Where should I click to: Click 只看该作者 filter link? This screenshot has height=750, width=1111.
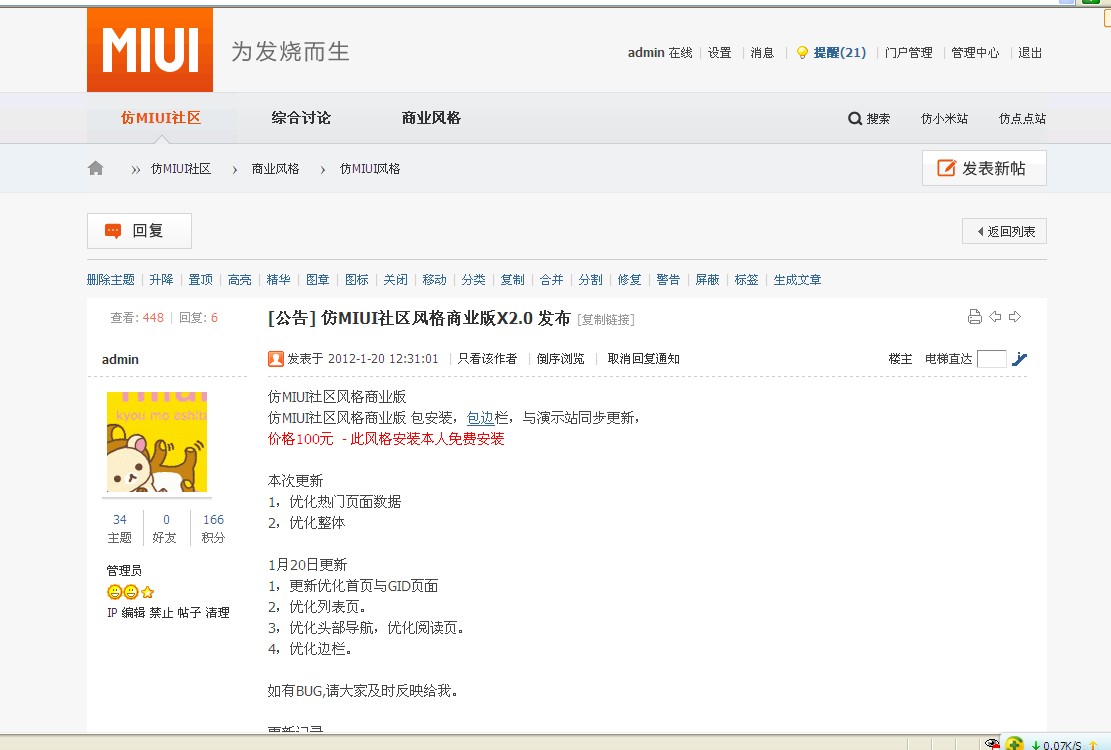click(x=487, y=359)
